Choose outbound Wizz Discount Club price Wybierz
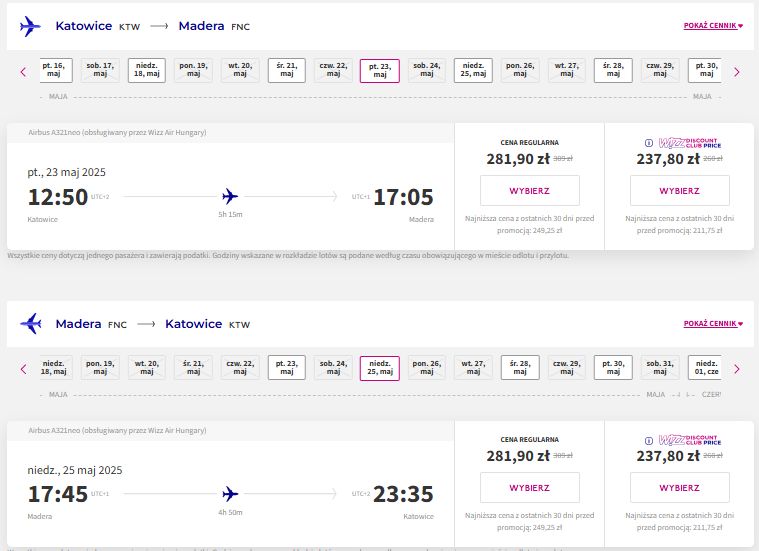This screenshot has width=759, height=551. [680, 191]
